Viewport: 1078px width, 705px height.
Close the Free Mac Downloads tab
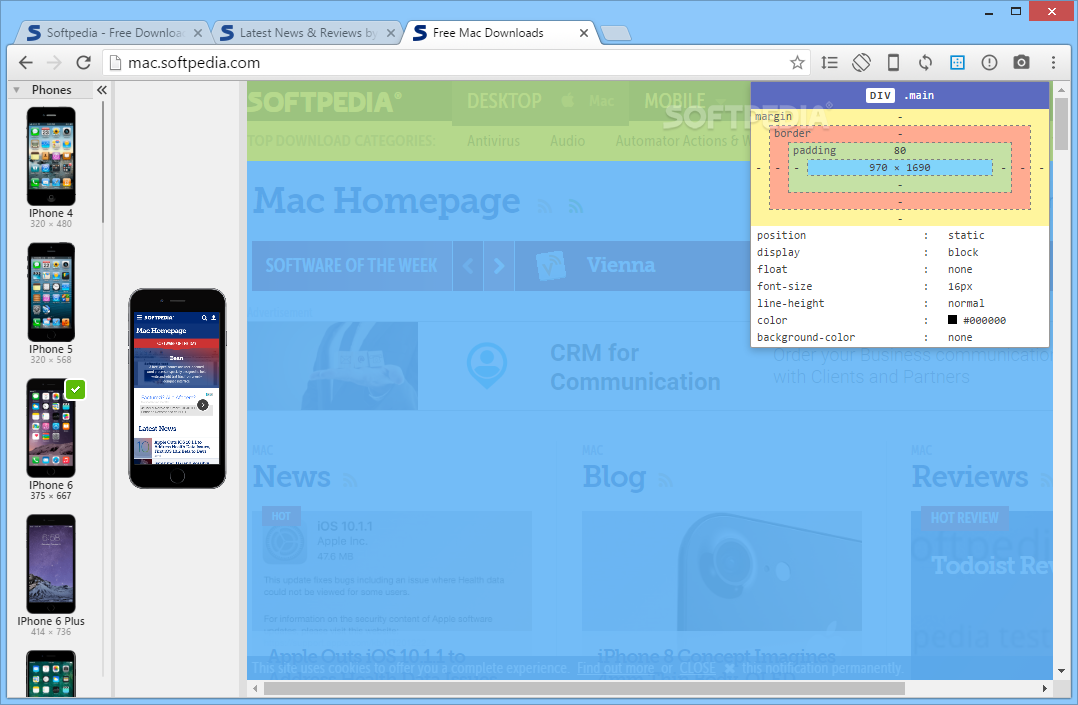point(584,33)
